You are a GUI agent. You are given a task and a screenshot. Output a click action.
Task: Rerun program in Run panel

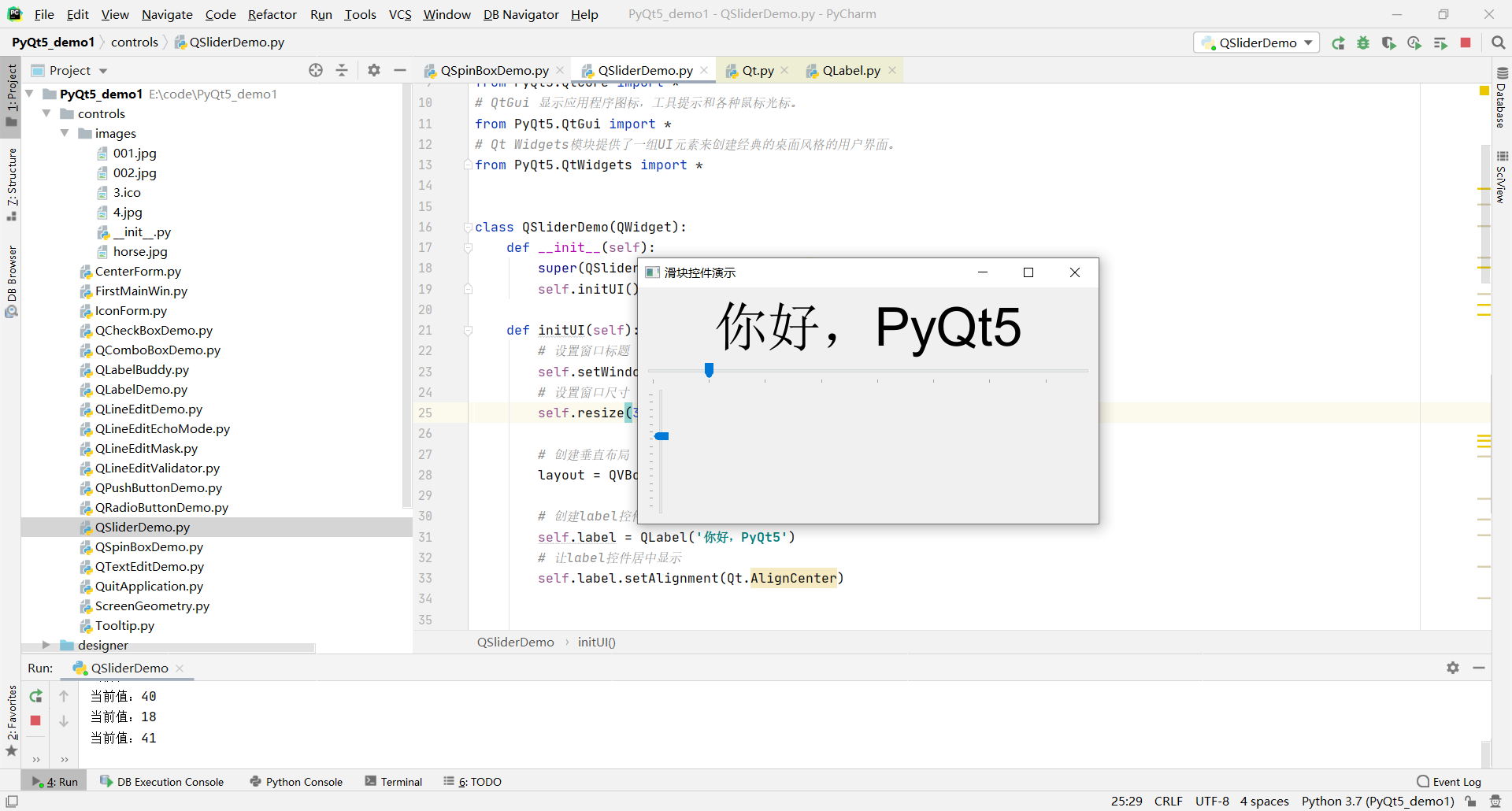(35, 696)
